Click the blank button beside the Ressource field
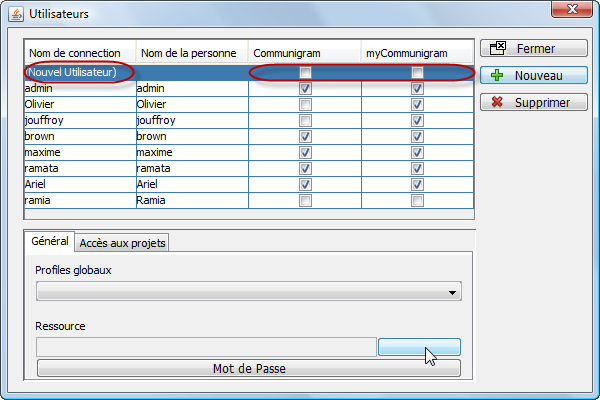 pyautogui.click(x=419, y=347)
